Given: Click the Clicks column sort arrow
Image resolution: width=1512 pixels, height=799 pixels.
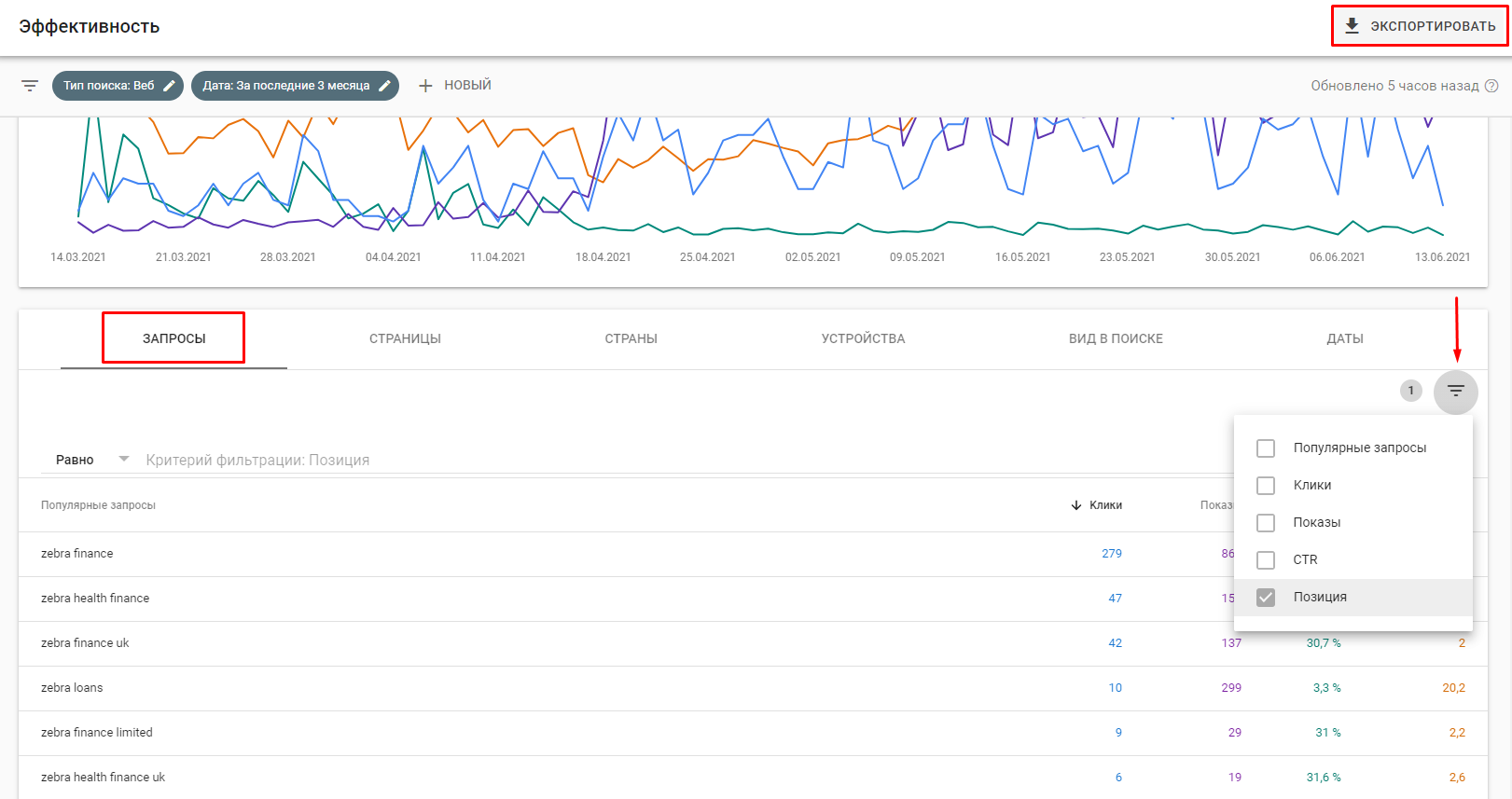Looking at the screenshot, I should coord(1076,505).
